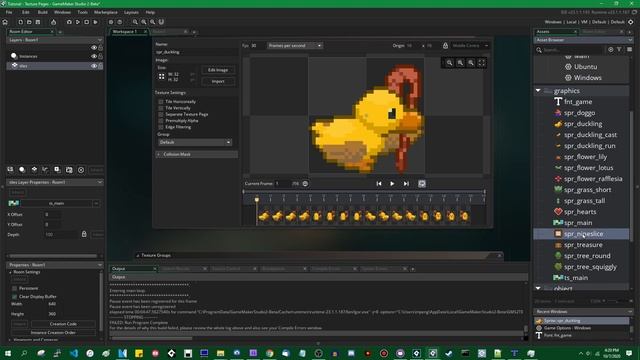Click sprite resize icon beside size
This screenshot has width=640, height=360.
point(162,76)
